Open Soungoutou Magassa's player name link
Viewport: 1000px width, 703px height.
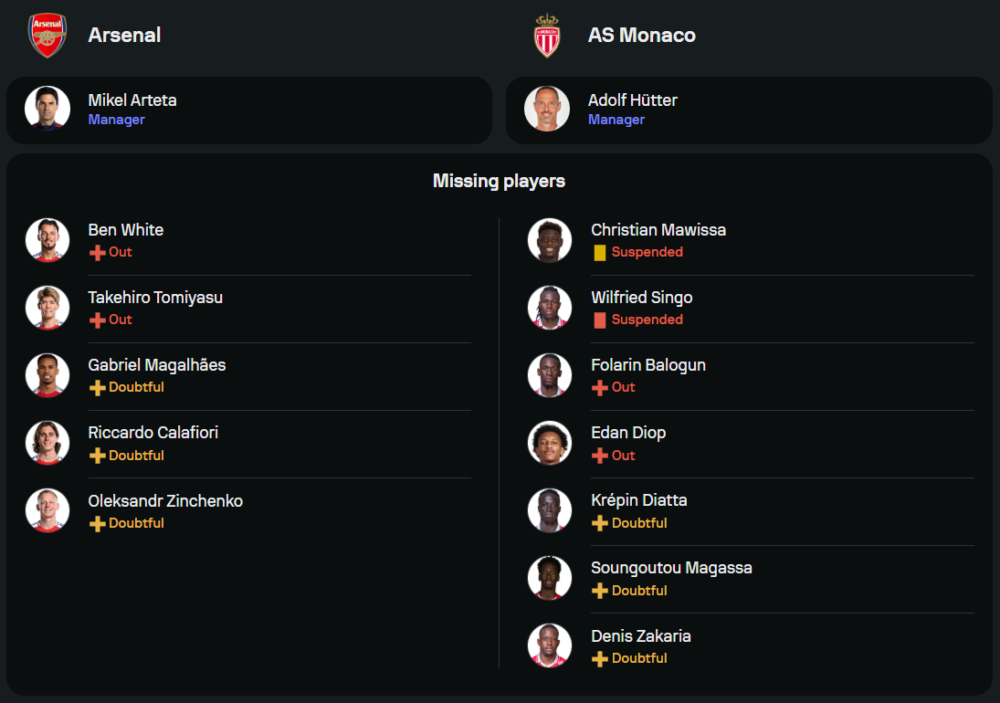coord(671,568)
